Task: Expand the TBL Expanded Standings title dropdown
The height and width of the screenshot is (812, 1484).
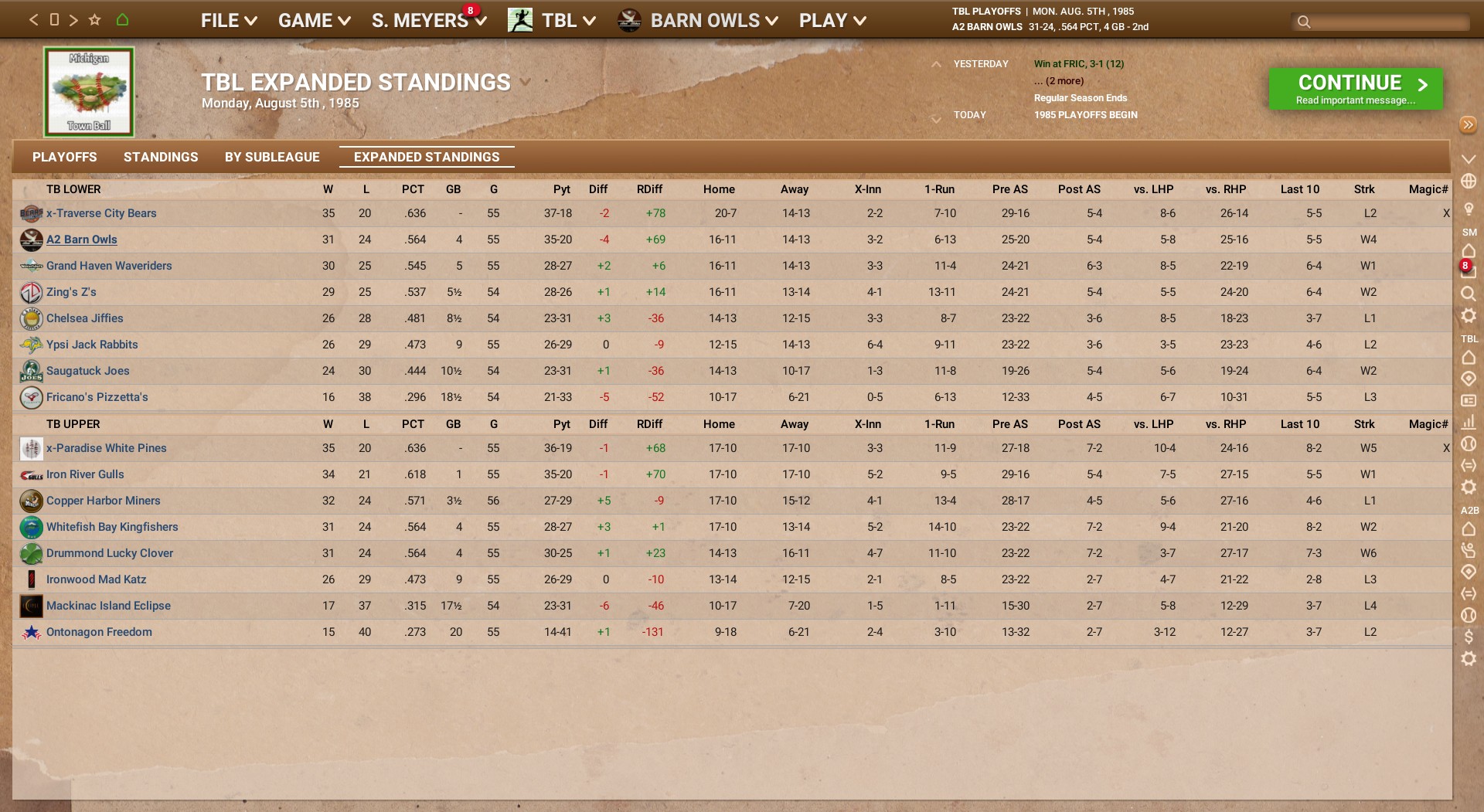Action: point(526,82)
